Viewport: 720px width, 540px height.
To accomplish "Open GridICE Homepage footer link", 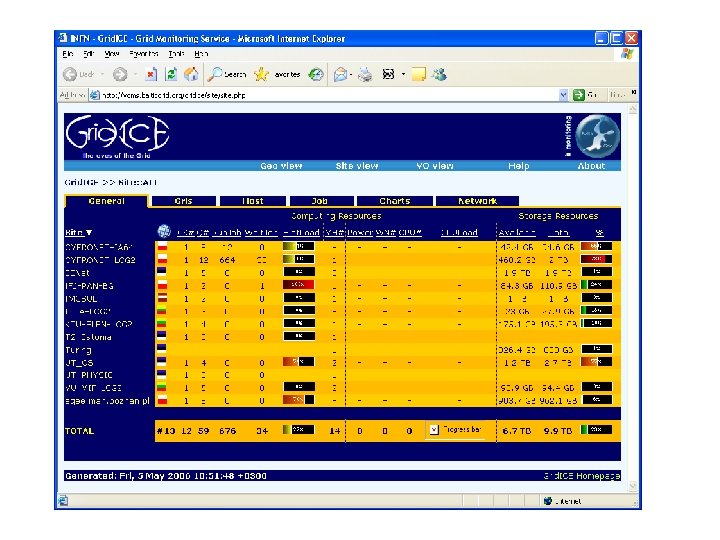I will pyautogui.click(x=582, y=476).
